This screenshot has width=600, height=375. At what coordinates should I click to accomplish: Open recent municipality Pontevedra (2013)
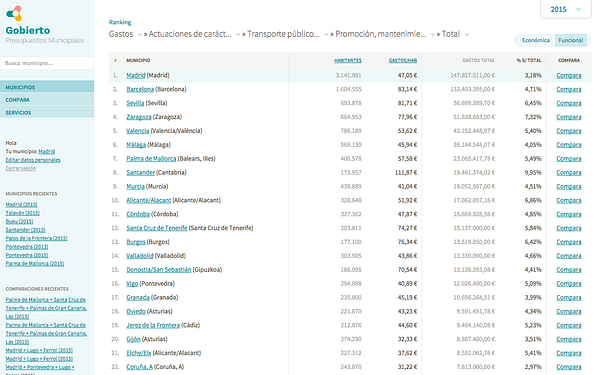27,247
